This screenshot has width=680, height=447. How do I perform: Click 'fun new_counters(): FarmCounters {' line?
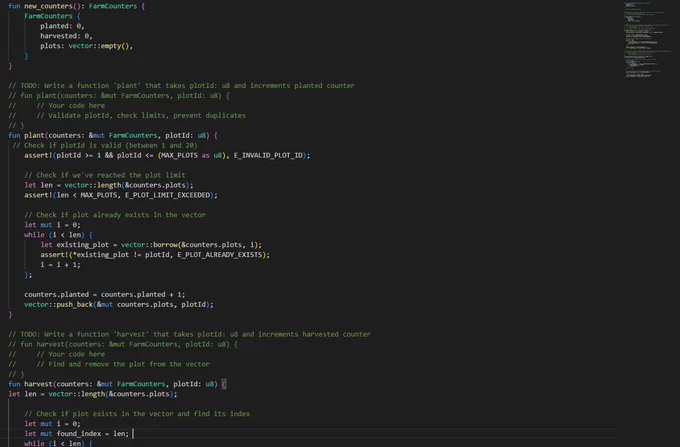coord(76,6)
